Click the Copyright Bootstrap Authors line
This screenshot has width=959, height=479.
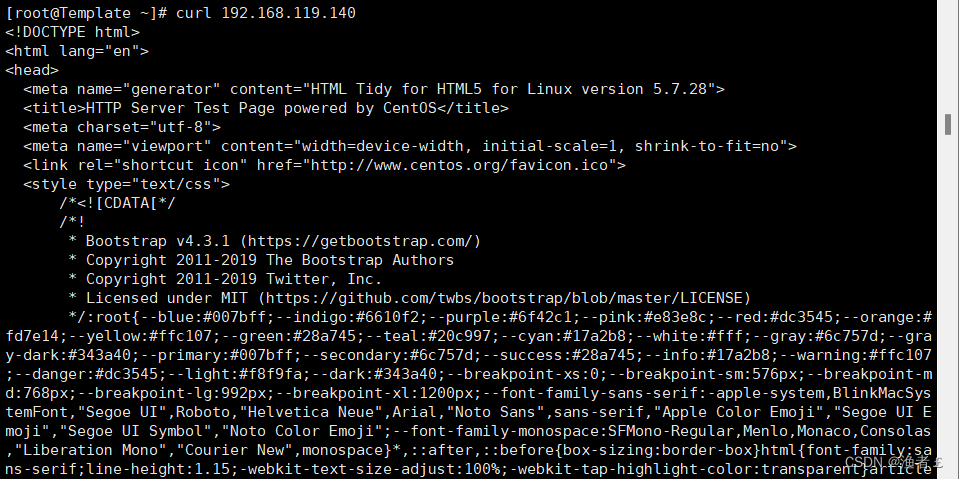(x=261, y=260)
